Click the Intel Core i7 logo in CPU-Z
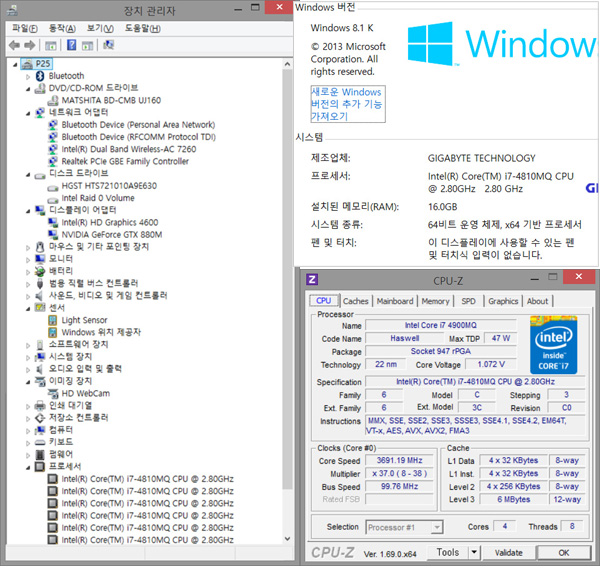 tap(558, 344)
